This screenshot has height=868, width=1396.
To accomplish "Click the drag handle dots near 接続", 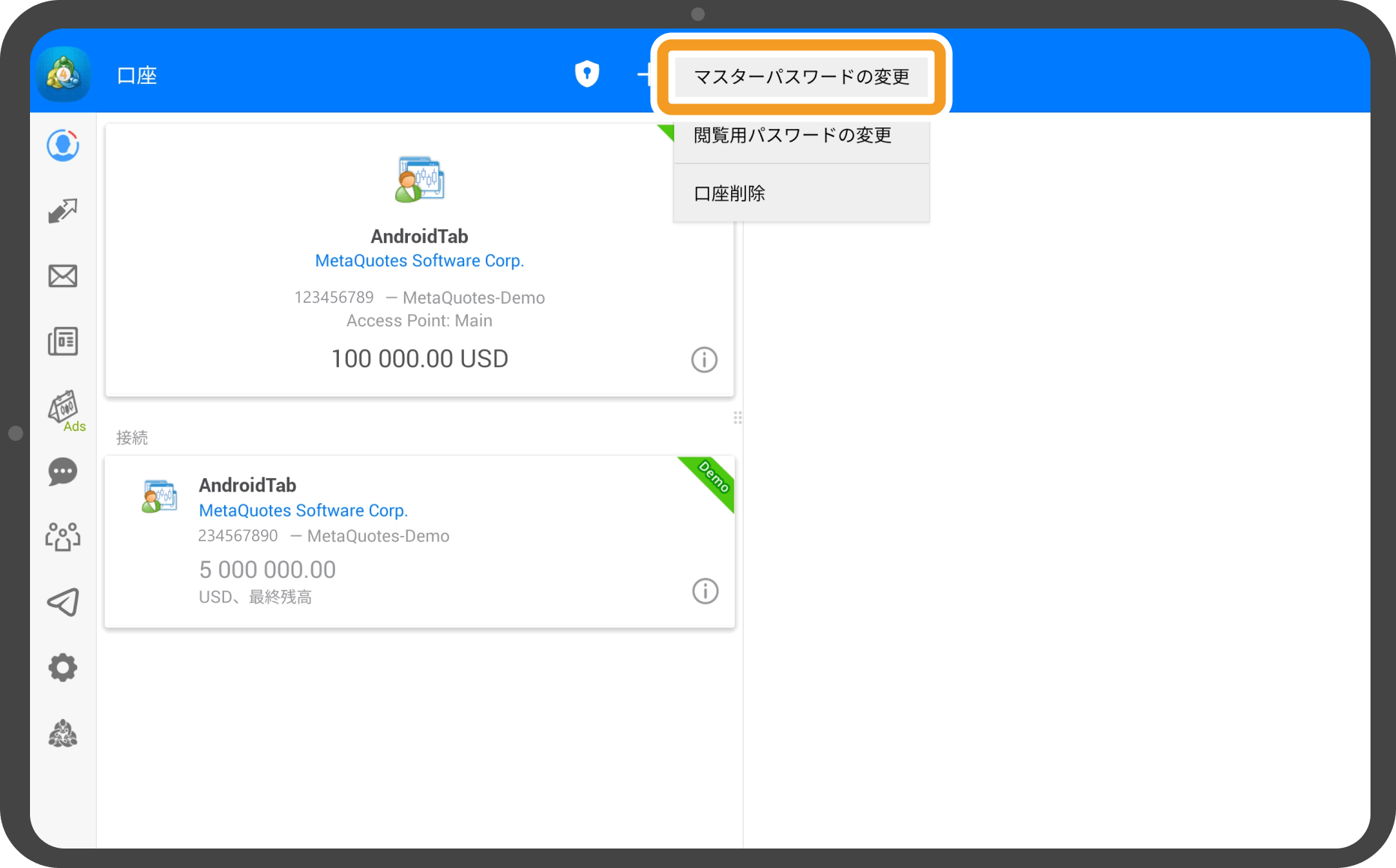I will pyautogui.click(x=737, y=418).
